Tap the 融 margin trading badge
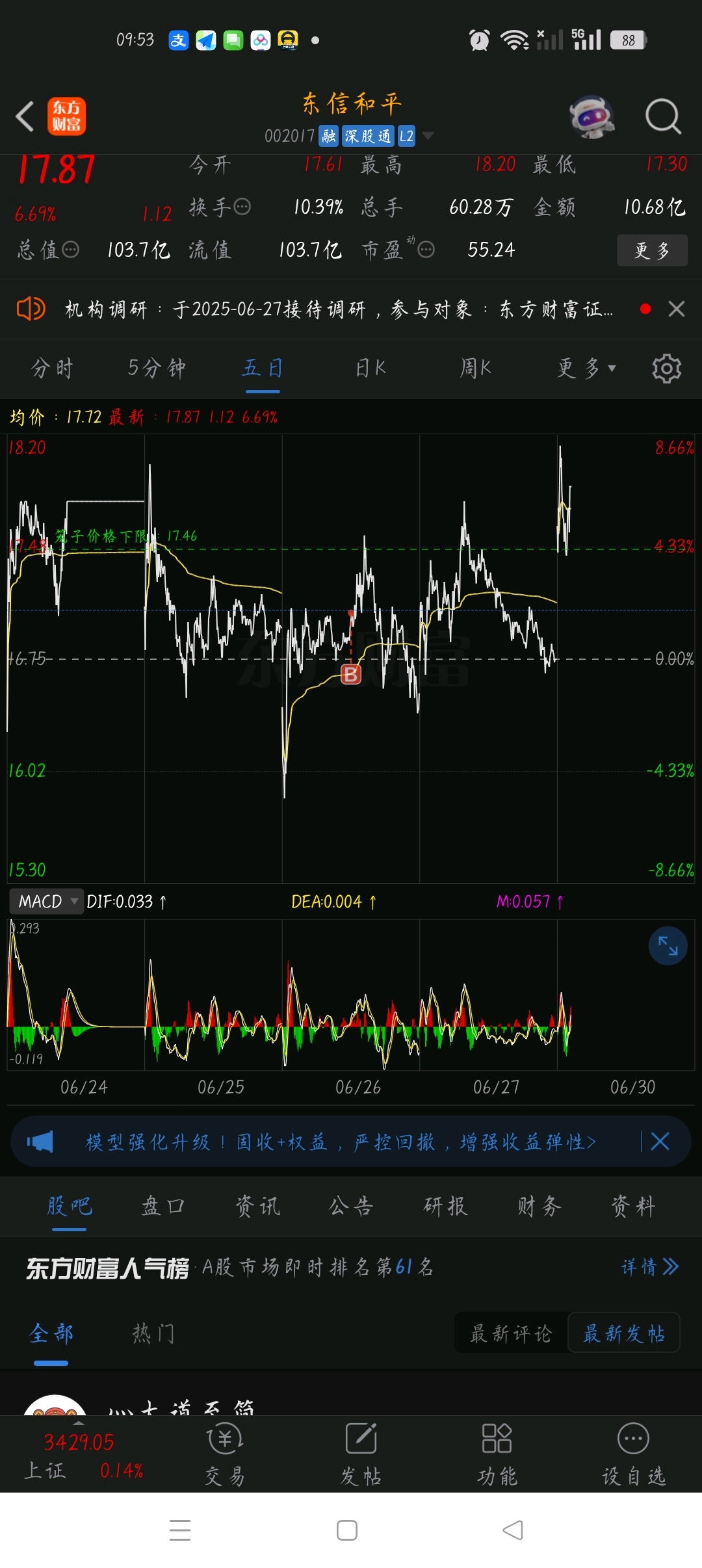 tap(329, 136)
